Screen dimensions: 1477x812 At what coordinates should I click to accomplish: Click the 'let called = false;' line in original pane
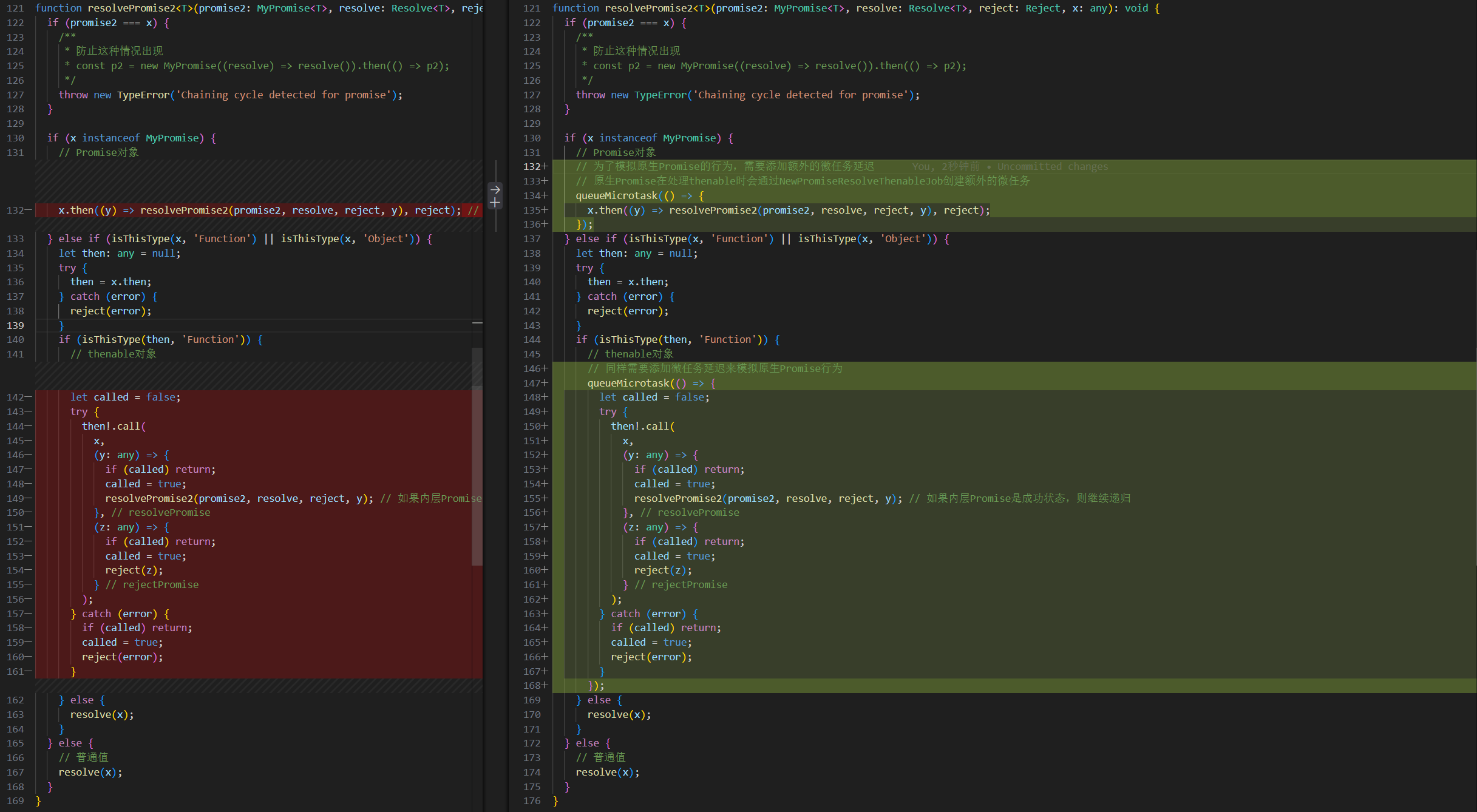pos(125,397)
